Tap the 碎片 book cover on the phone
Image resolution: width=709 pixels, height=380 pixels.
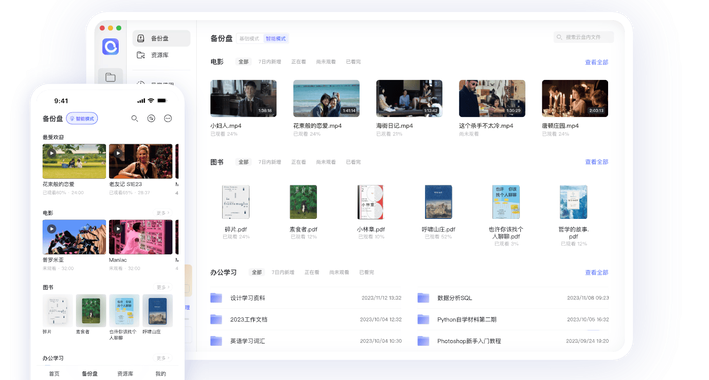(x=57, y=310)
